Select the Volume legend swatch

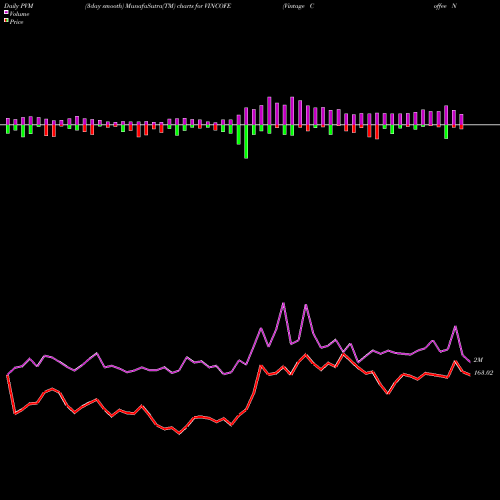click(6, 12)
